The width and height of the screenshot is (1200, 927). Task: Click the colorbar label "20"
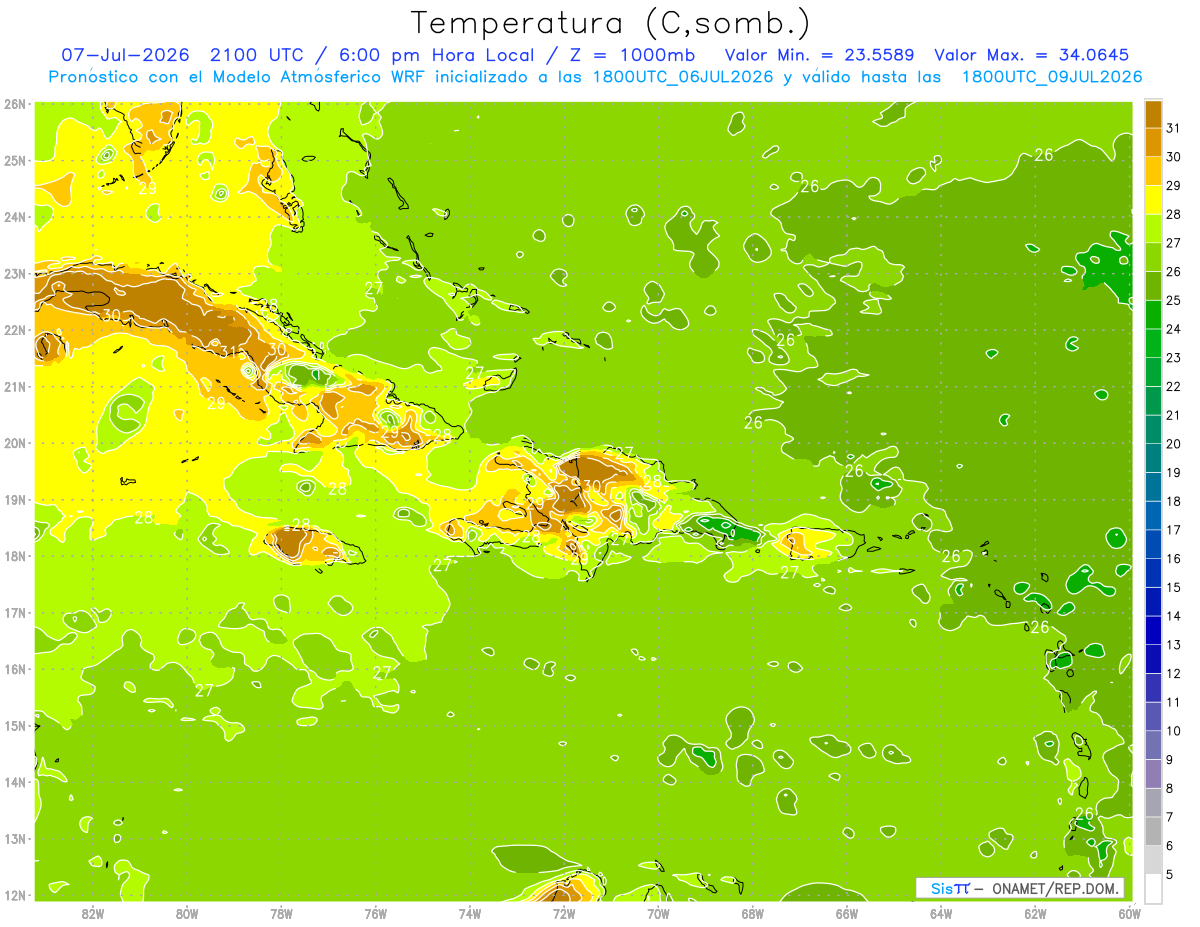point(1174,443)
